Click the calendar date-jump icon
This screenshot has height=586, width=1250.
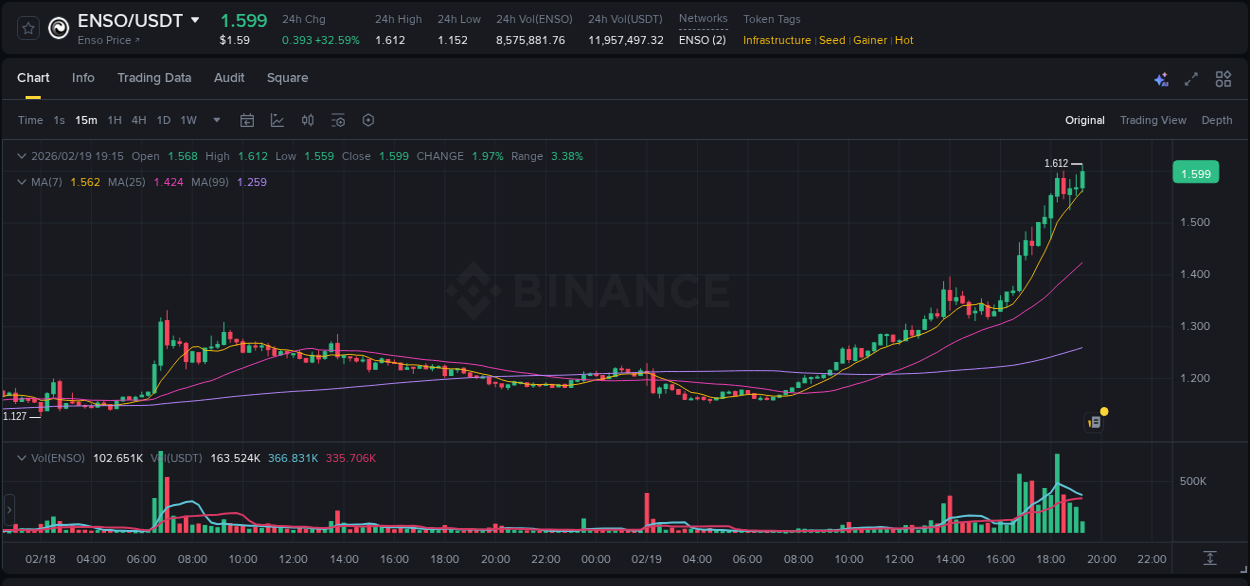[247, 120]
